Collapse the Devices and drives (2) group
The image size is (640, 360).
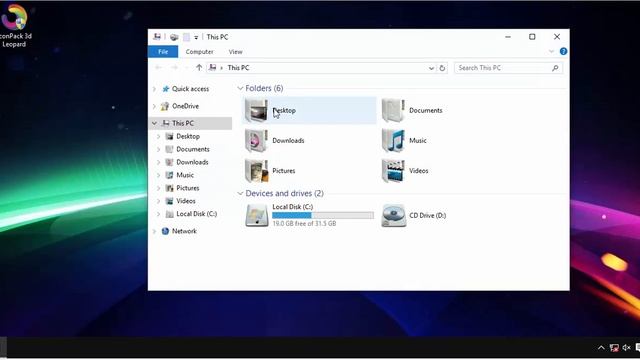pyautogui.click(x=240, y=193)
